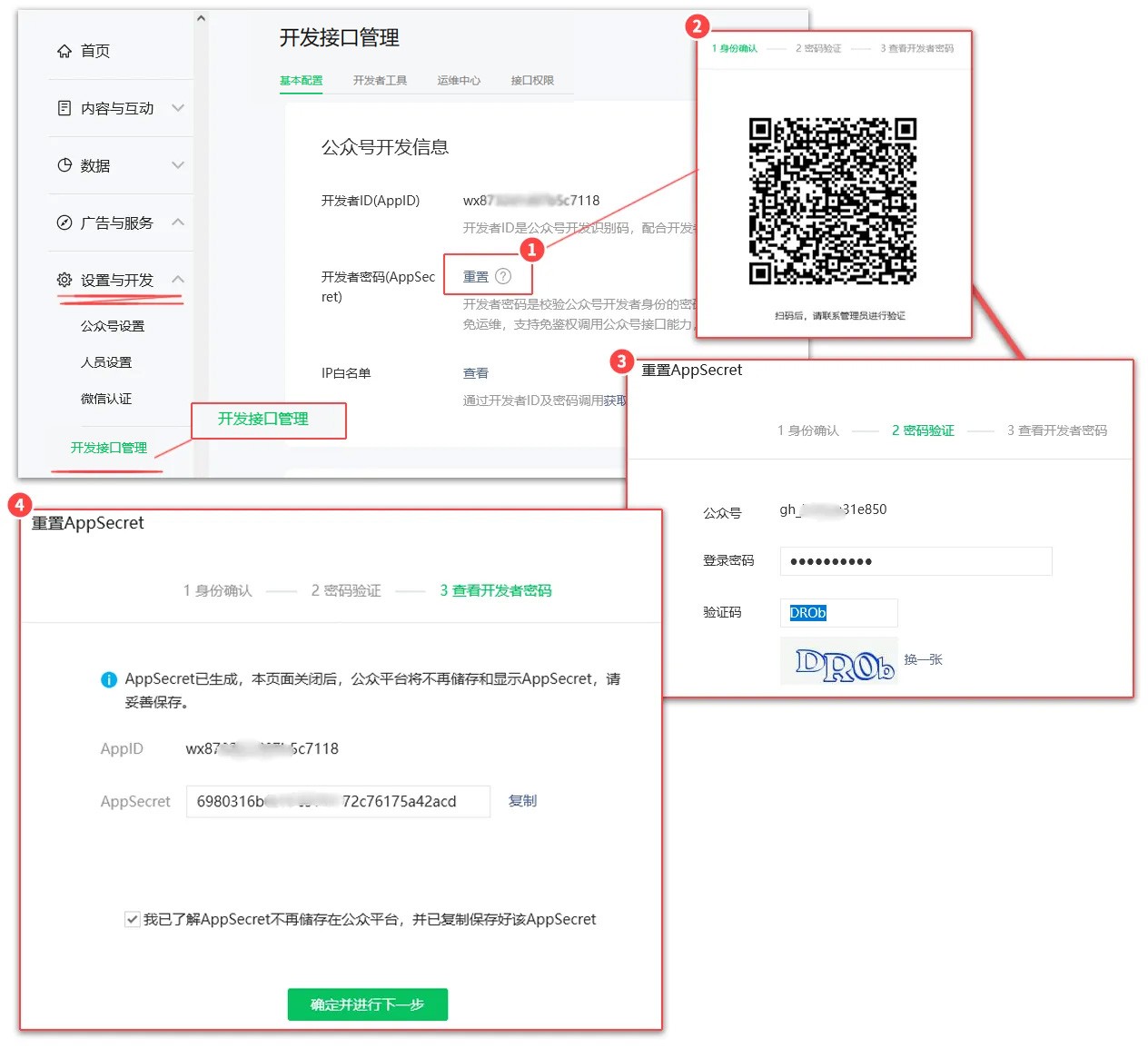Tick the 我已了解AppSecret confirmation checkbox
The image size is (1148, 1058).
(133, 919)
